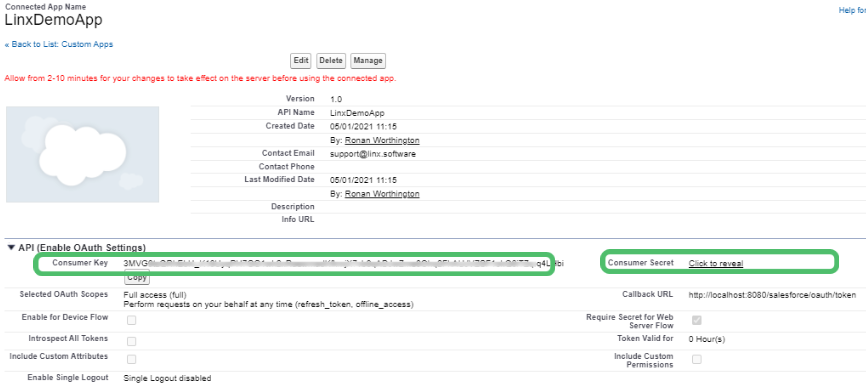Toggle Include Custom Permissions checkbox
Screen dimensions: 866x387
click(697, 359)
